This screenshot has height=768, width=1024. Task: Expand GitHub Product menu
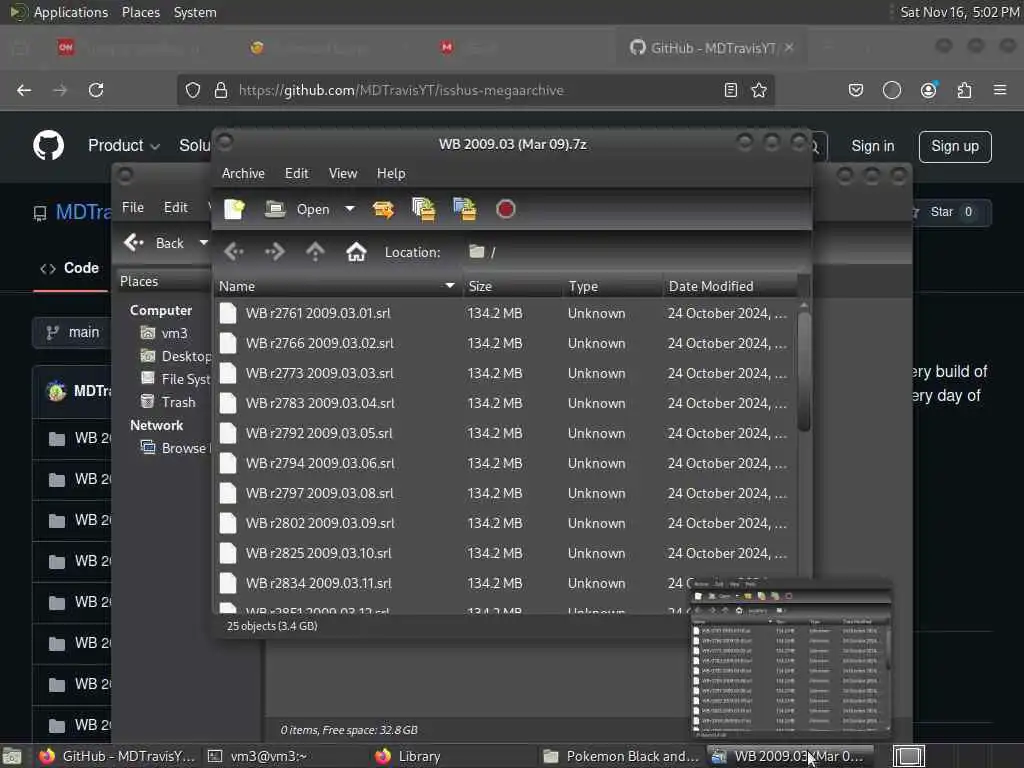(123, 145)
